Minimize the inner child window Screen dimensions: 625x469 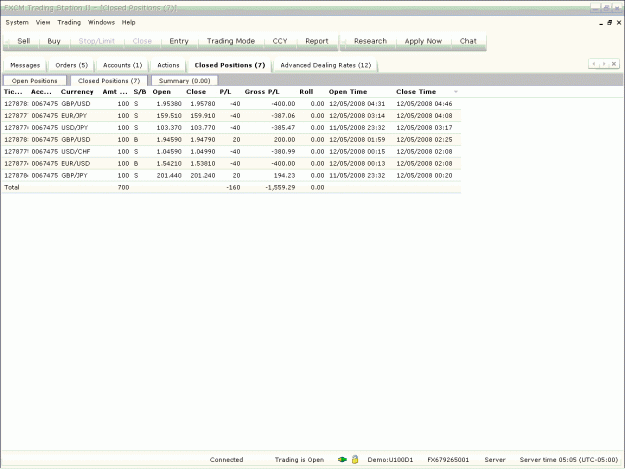click(x=601, y=23)
